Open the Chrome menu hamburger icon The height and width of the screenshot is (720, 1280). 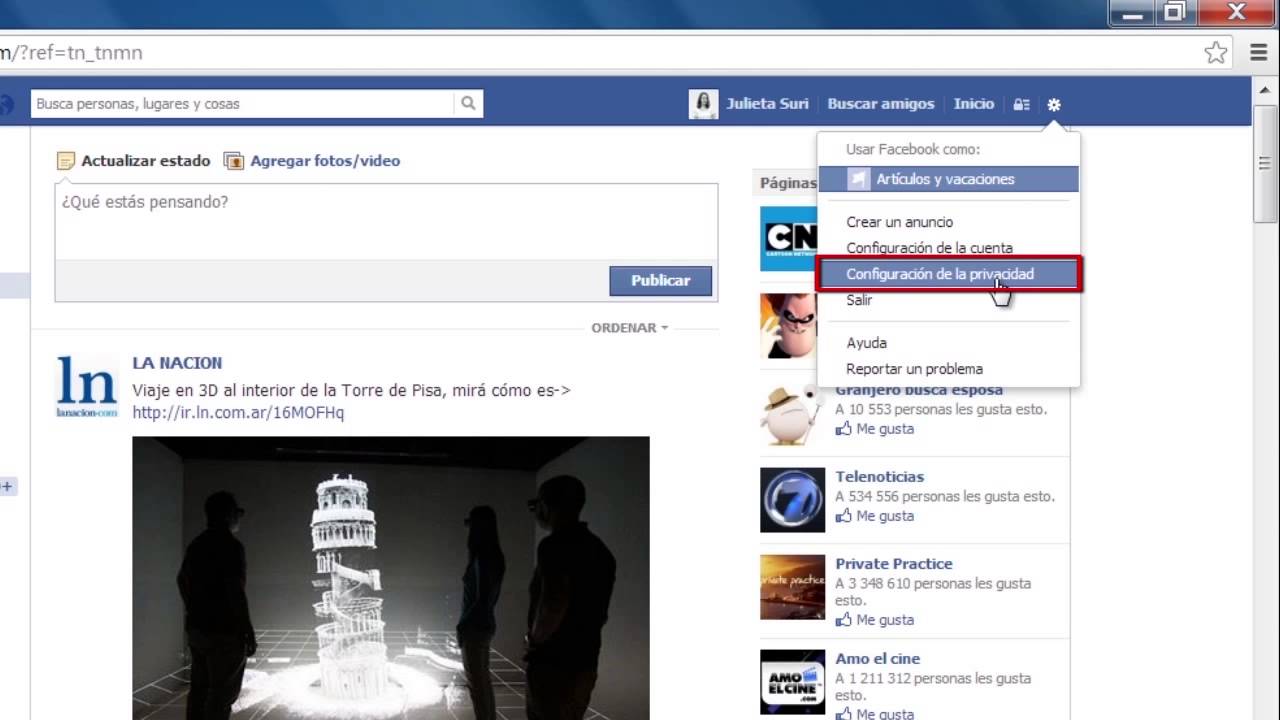(1260, 53)
